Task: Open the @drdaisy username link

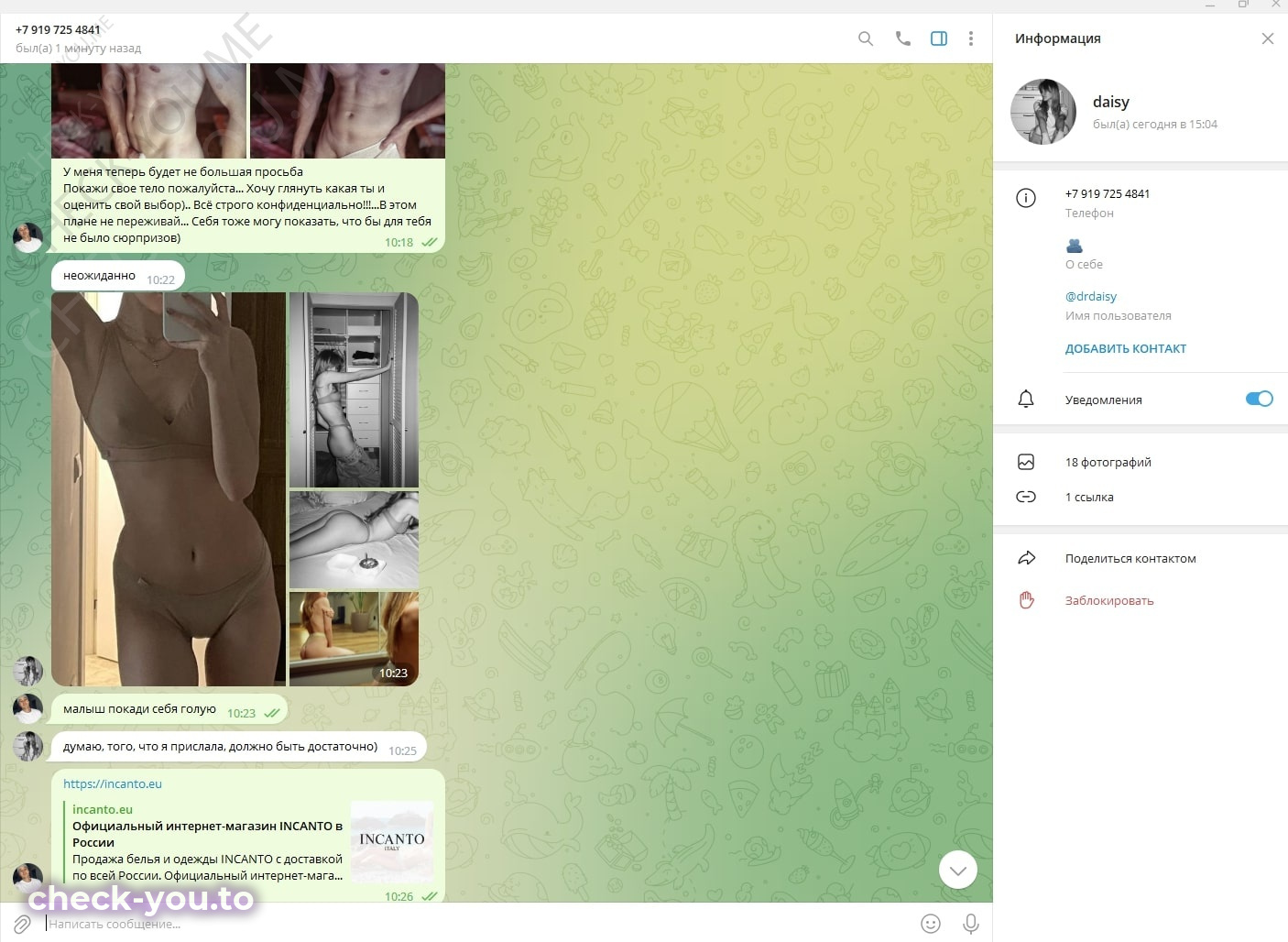Action: 1091,296
